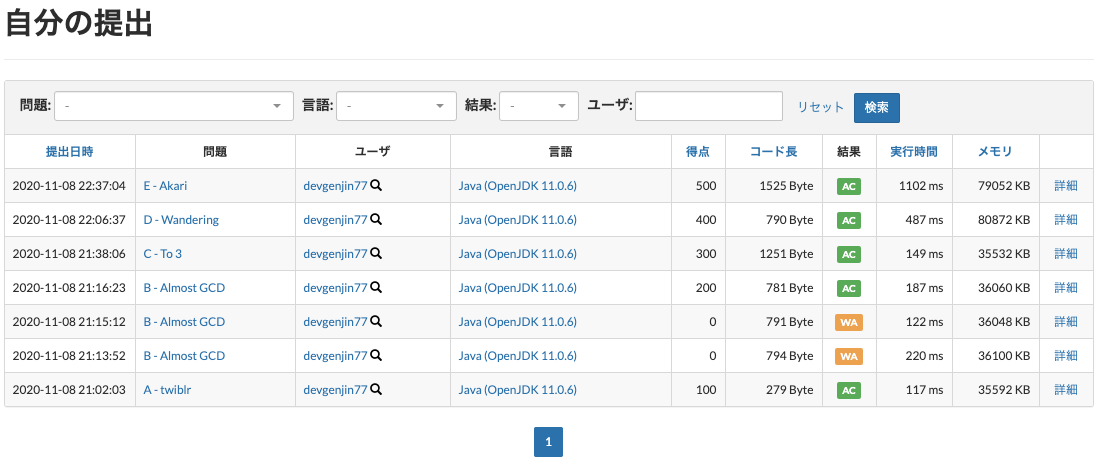Viewport: 1114px width, 473px height.
Task: Select the 自分の提出 page heading
Action: [80, 25]
